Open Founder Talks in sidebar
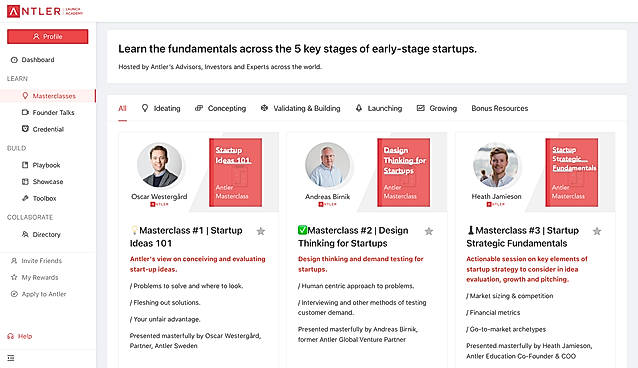This screenshot has width=638, height=368. tap(48, 112)
